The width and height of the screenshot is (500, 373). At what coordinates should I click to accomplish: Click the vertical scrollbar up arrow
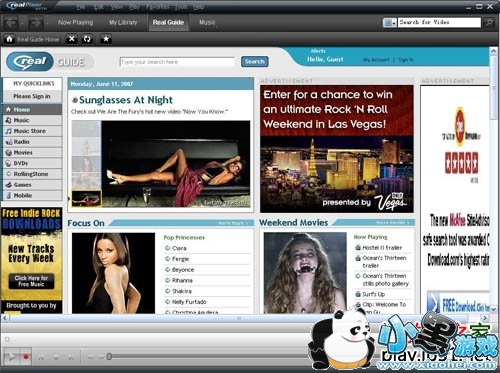tap(493, 52)
